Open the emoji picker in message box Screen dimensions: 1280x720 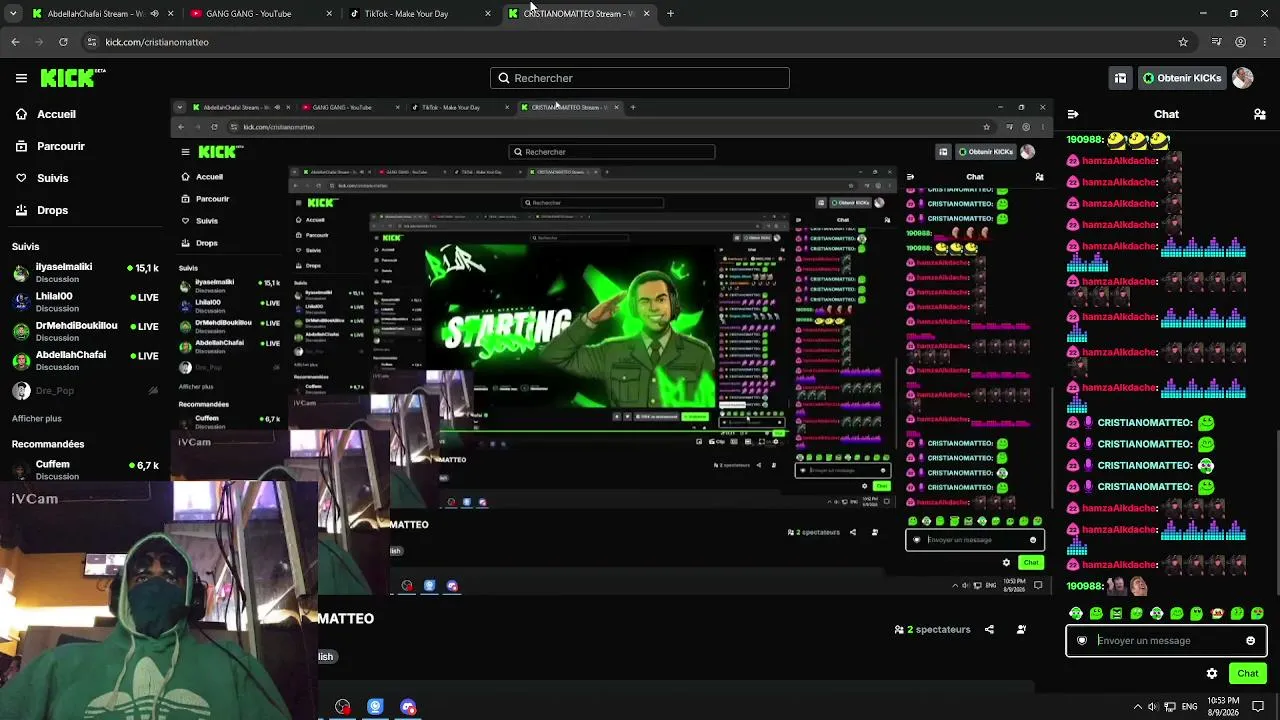(1250, 641)
